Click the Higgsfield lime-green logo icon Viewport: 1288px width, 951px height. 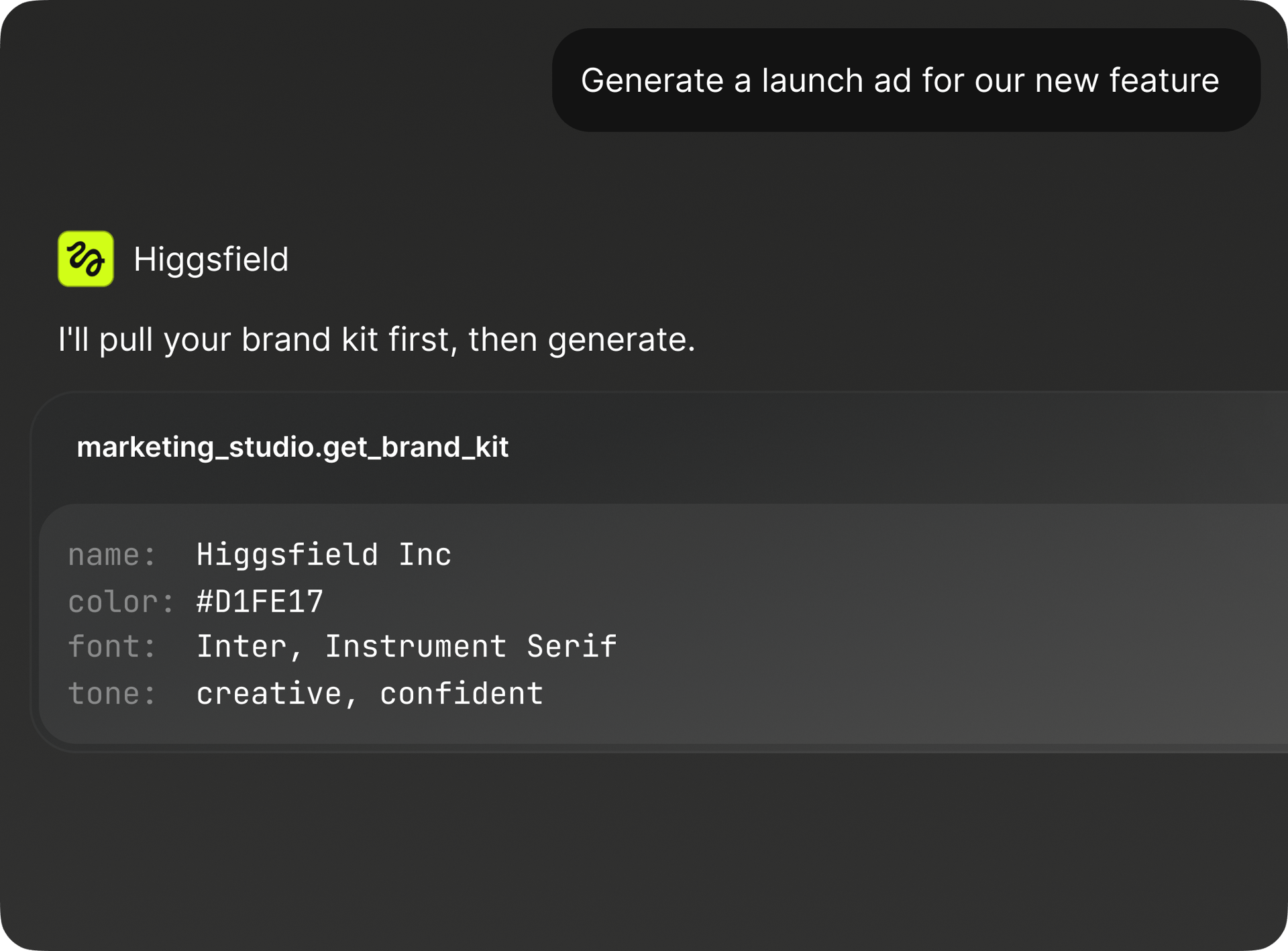click(x=86, y=259)
